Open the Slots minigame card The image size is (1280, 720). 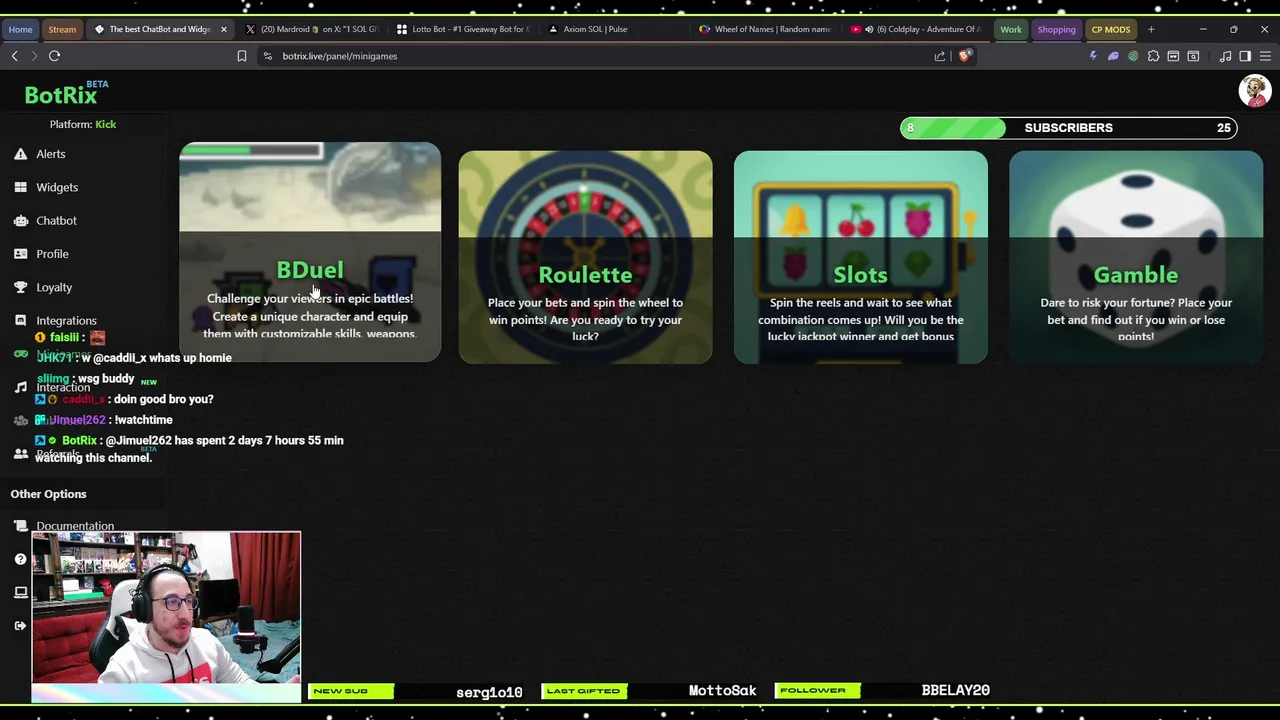point(860,257)
